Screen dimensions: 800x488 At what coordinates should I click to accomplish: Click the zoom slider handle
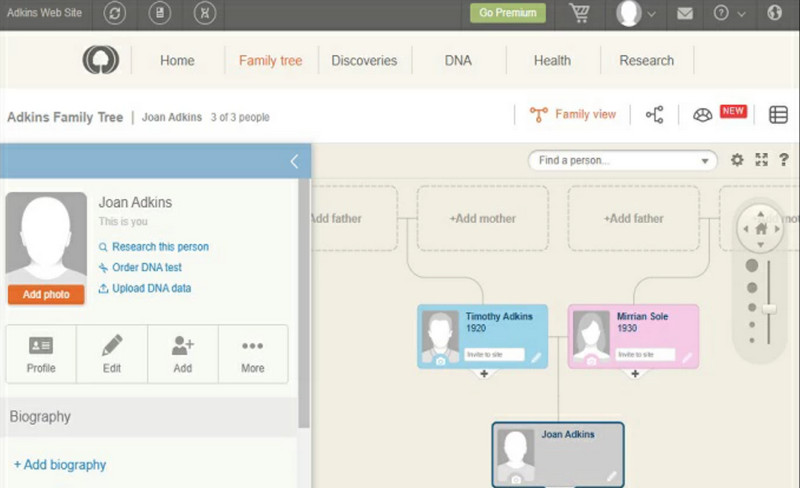[x=768, y=309]
